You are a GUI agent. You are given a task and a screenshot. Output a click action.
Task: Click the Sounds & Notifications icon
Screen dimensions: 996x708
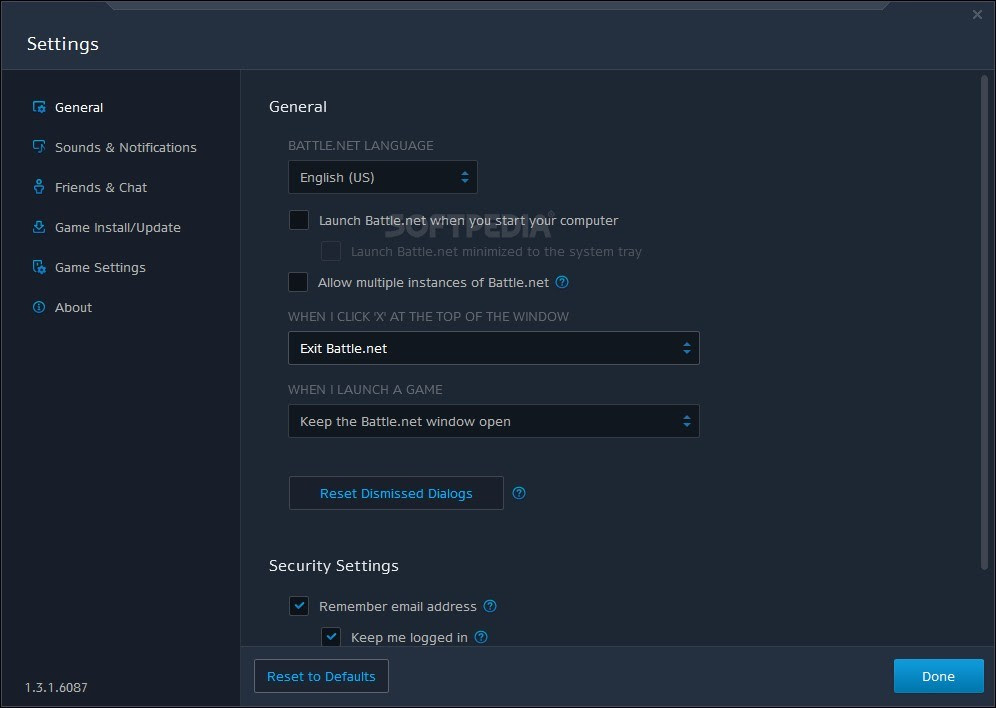39,147
